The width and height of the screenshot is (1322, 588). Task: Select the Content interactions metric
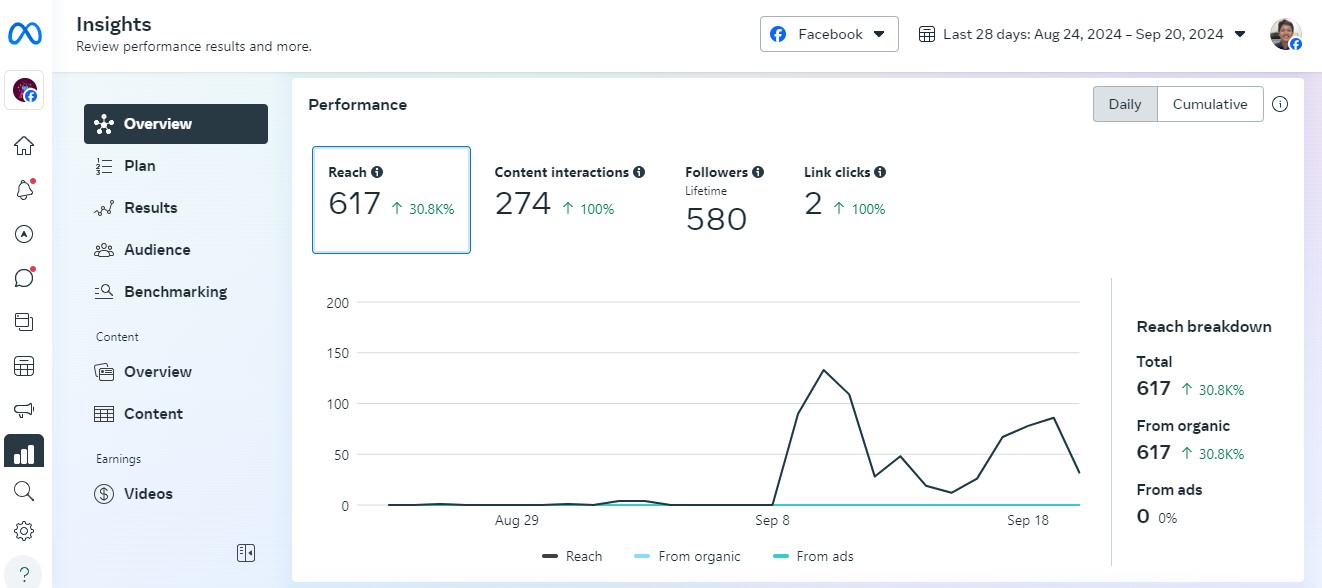click(x=569, y=194)
